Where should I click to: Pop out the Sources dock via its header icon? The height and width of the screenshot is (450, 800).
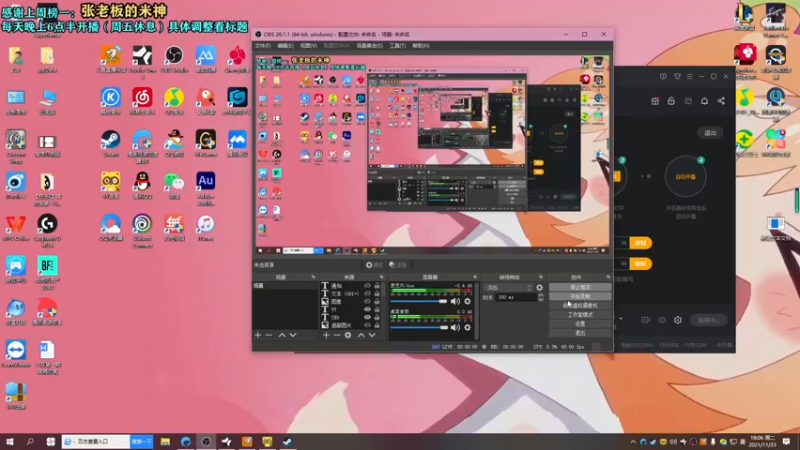click(381, 277)
